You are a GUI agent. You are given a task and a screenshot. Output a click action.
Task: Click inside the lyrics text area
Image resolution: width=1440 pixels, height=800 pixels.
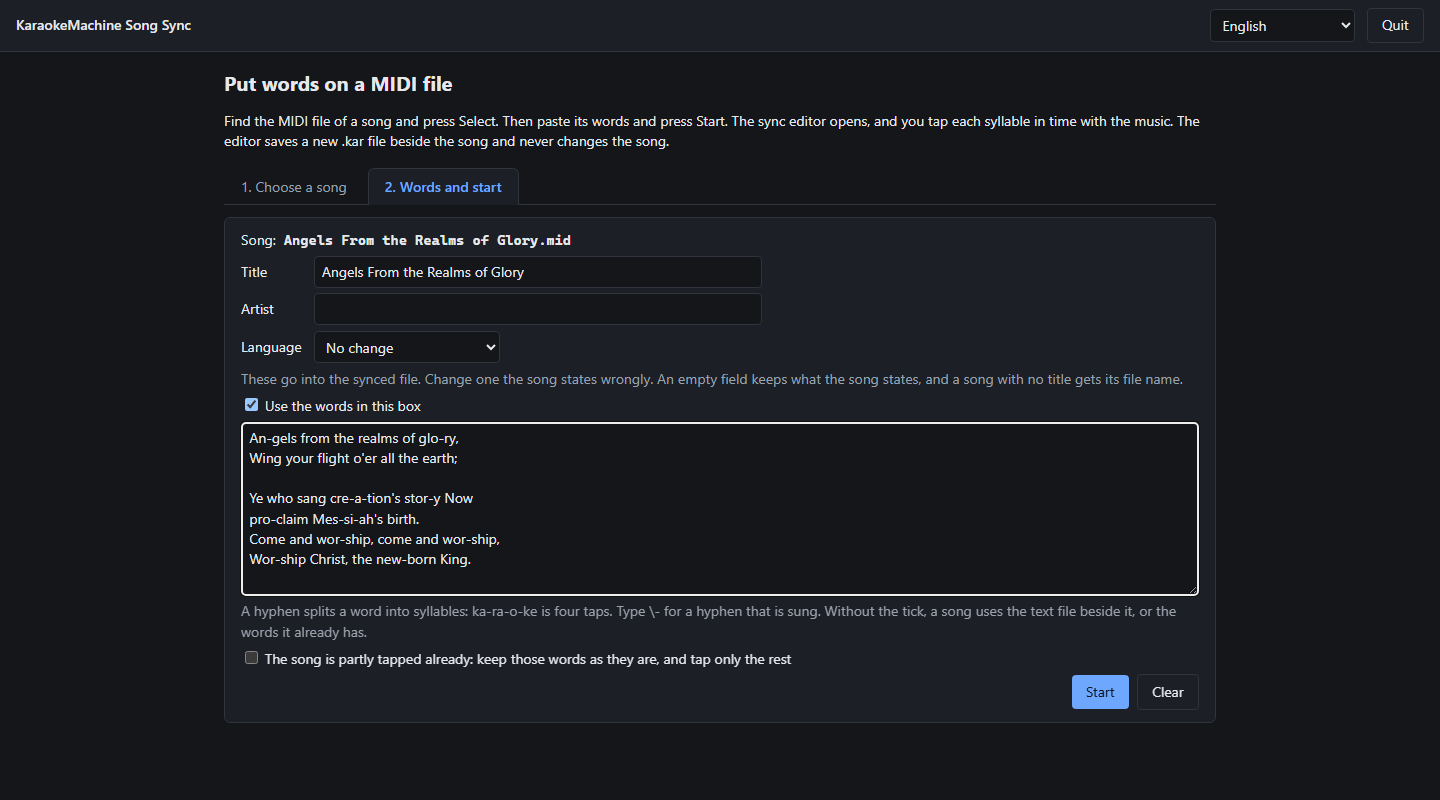pyautogui.click(x=720, y=509)
